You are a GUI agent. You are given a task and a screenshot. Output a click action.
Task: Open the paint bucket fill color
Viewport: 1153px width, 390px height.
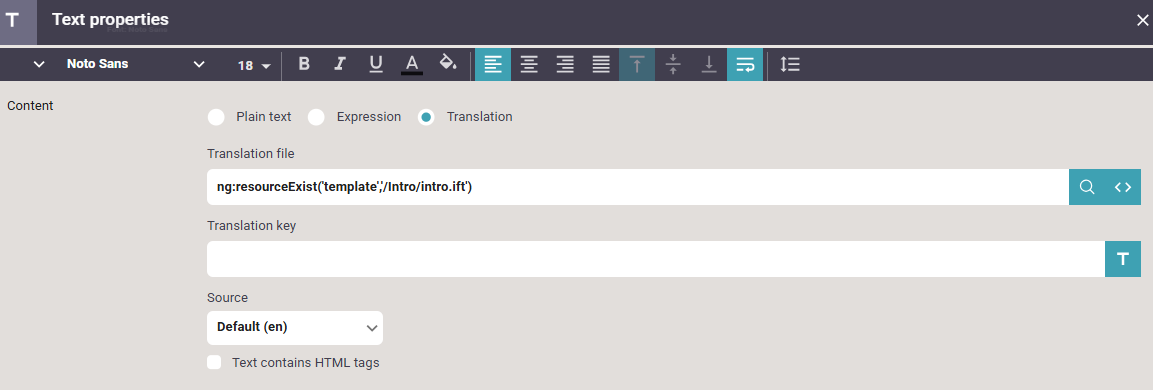[x=448, y=64]
